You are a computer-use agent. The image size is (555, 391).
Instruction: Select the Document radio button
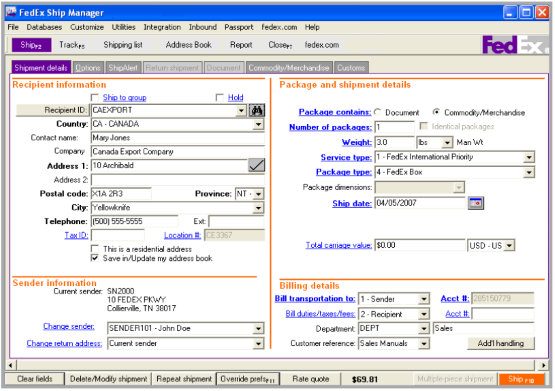pos(378,112)
